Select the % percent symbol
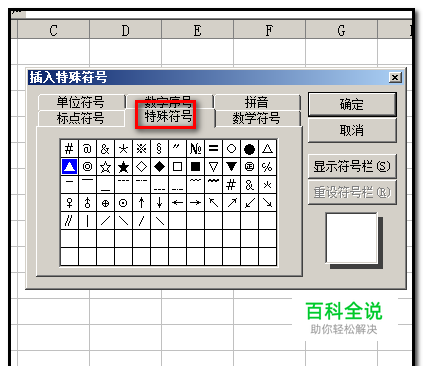This screenshot has height=366, width=423. pos(267,167)
